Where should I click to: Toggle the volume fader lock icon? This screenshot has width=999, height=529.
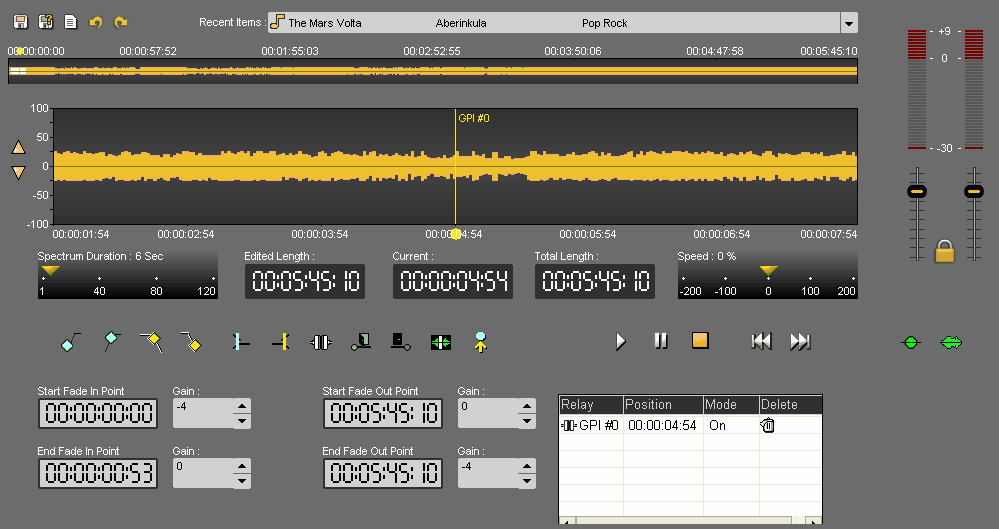[944, 251]
